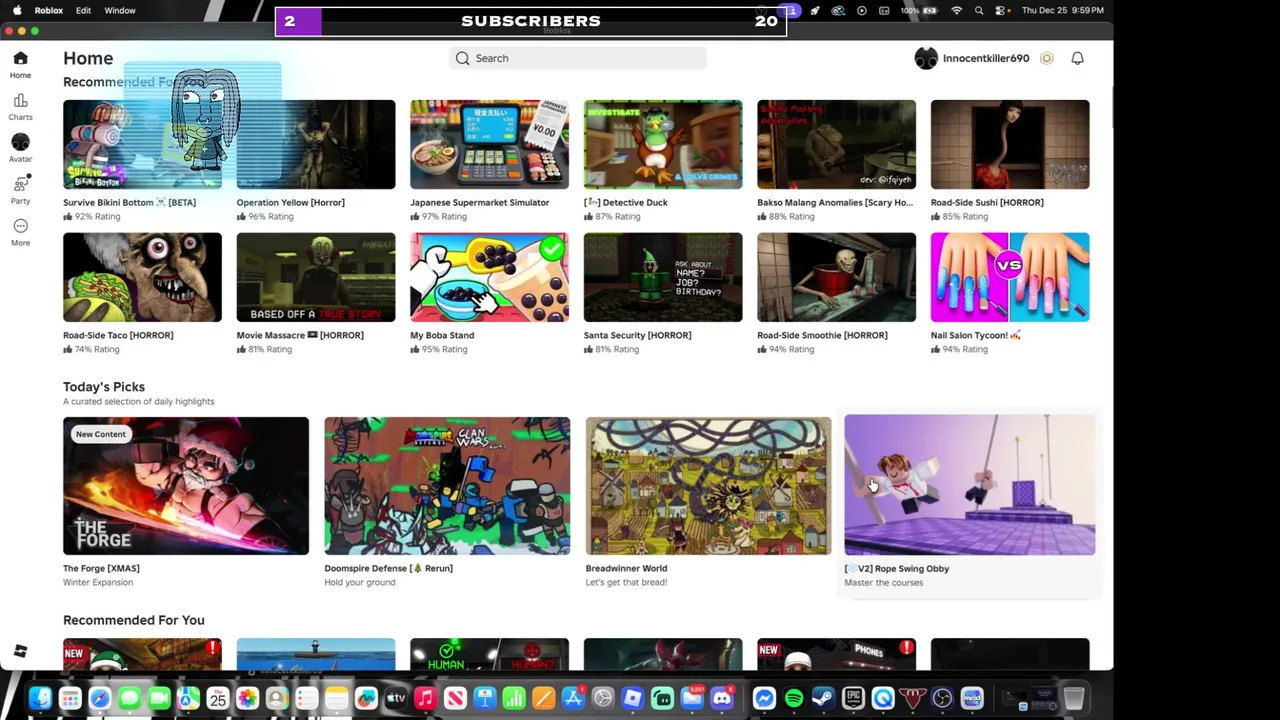Open Operation Yellow [Horror] game title
The image size is (1280, 720).
click(290, 202)
